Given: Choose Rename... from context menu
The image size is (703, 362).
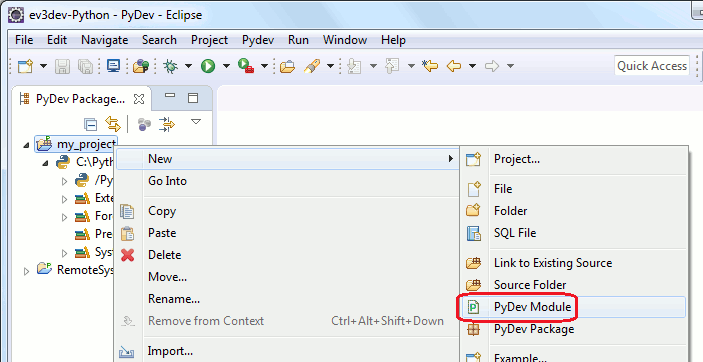Looking at the screenshot, I should [287, 299].
